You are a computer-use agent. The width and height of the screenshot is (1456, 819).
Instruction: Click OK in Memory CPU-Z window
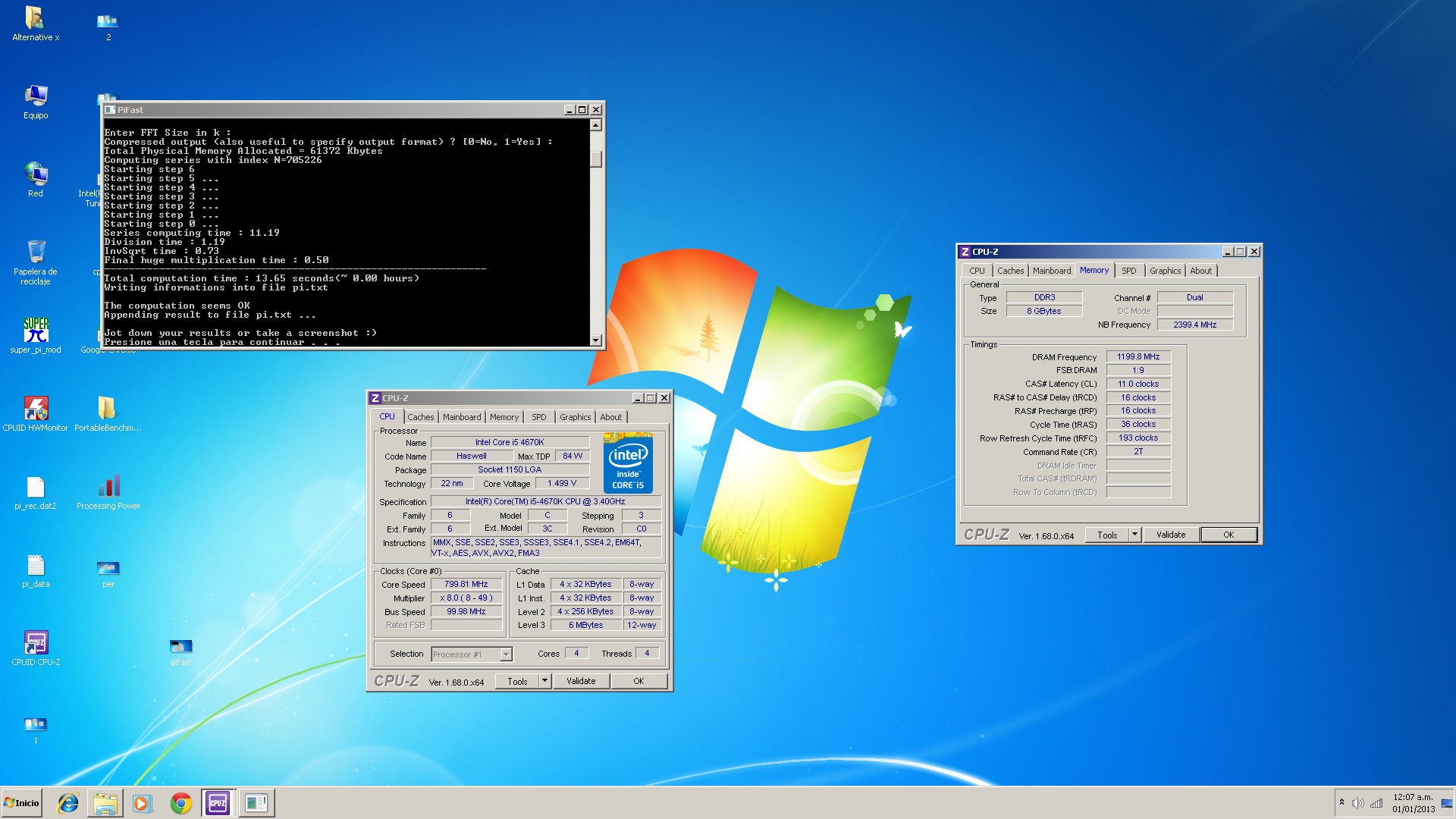[x=1228, y=535]
